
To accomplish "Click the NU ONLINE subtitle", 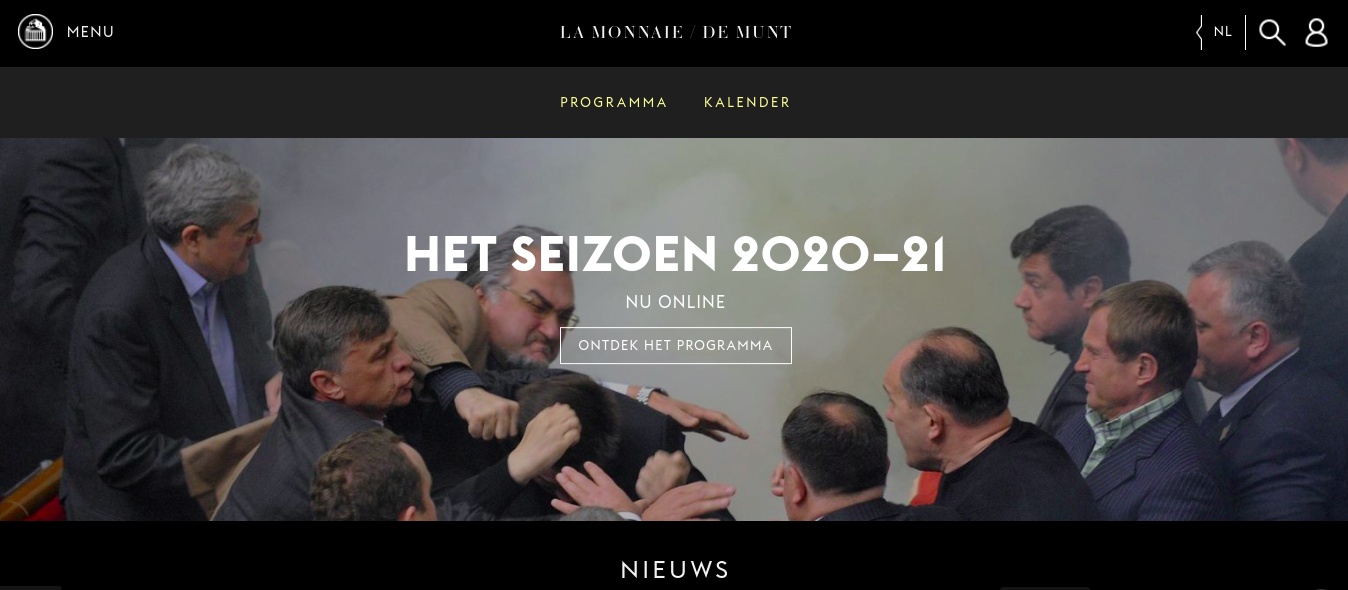I will tap(676, 302).
